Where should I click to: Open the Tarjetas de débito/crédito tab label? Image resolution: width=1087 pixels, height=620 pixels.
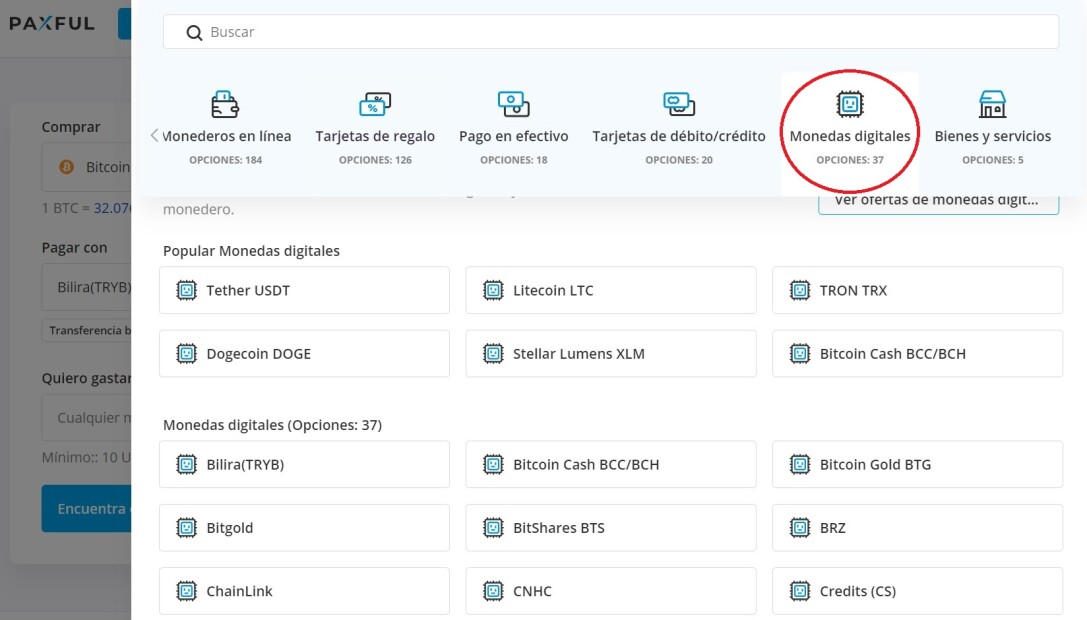tap(679, 136)
